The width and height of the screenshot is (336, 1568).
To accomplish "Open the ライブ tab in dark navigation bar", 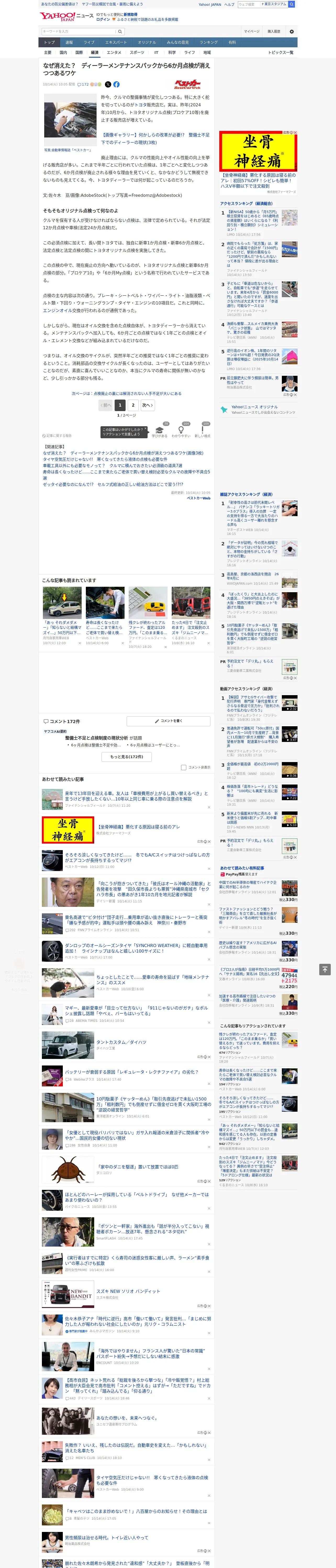I will click(89, 43).
